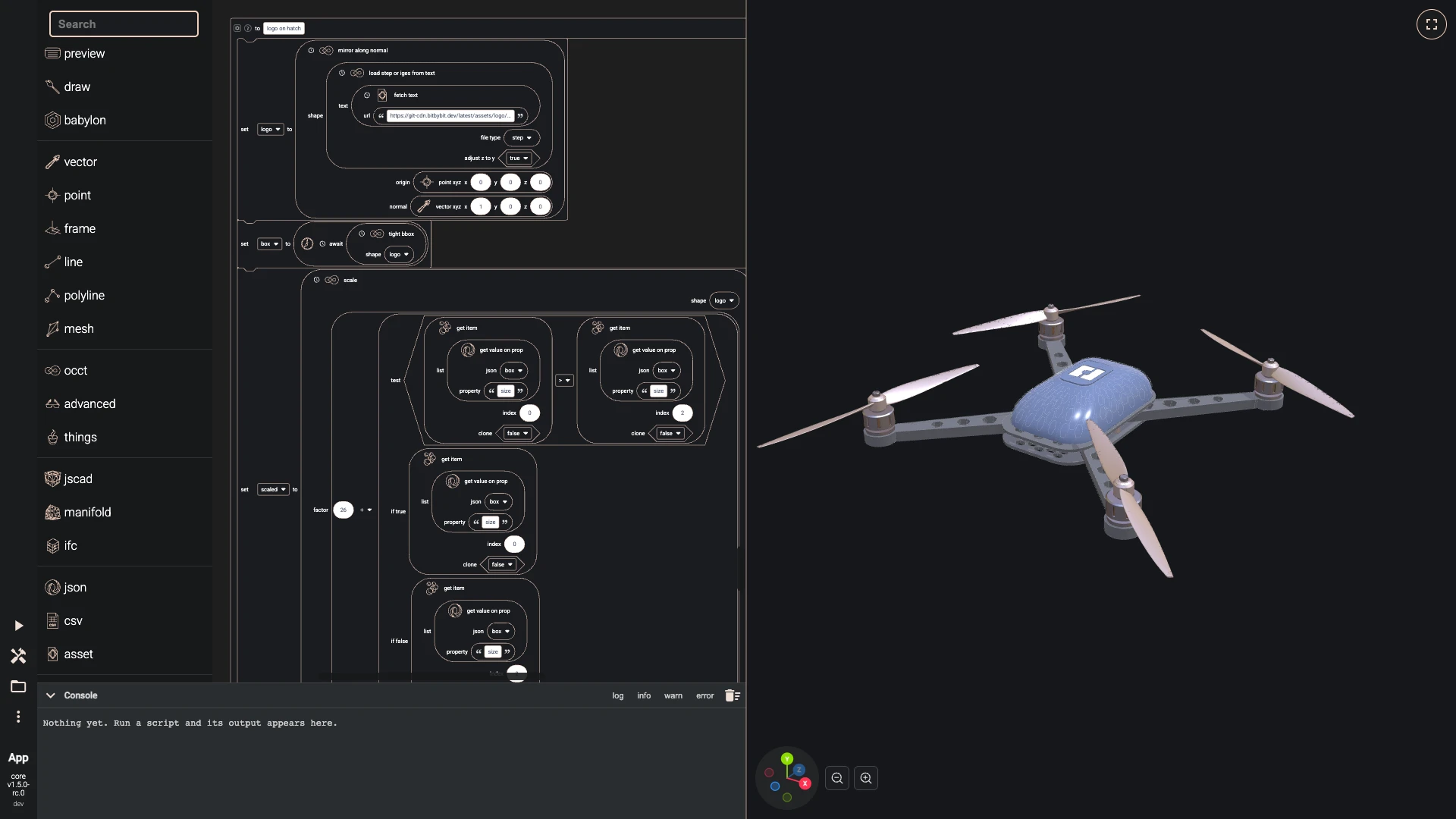The width and height of the screenshot is (1456, 819).
Task: Filter console by log
Action: coord(618,695)
